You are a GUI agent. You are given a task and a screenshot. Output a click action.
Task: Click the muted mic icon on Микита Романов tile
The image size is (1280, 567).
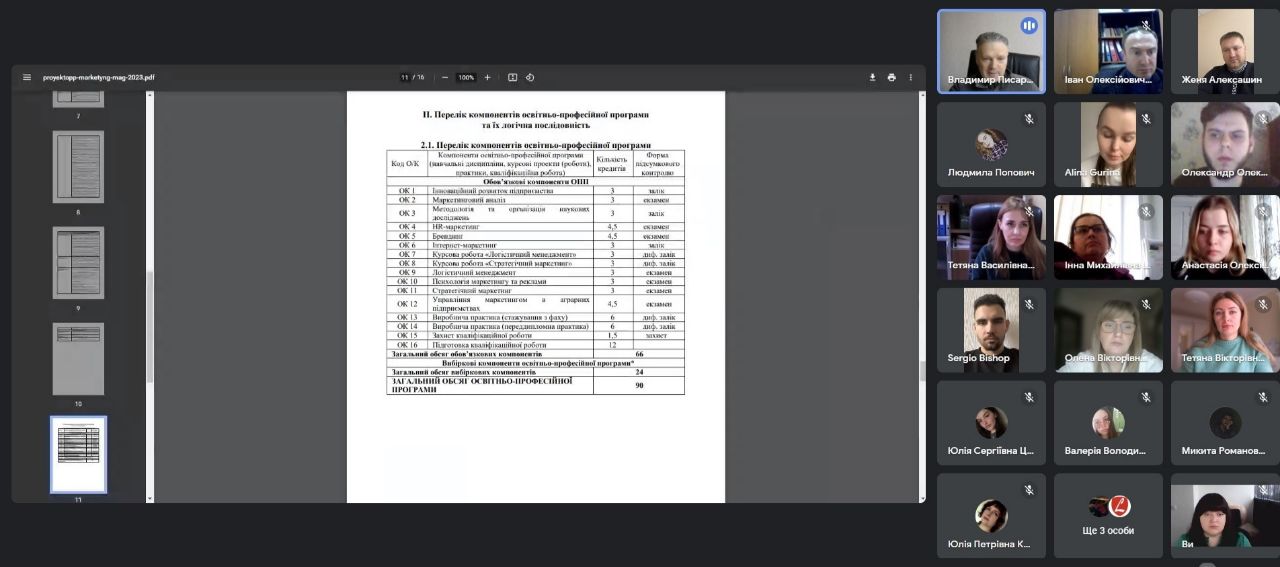tap(1263, 398)
